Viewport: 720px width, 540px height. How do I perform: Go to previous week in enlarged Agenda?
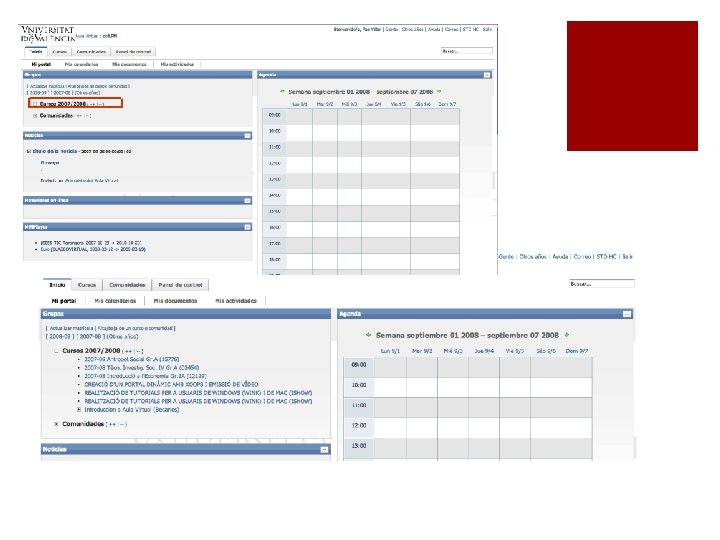pyautogui.click(x=368, y=335)
